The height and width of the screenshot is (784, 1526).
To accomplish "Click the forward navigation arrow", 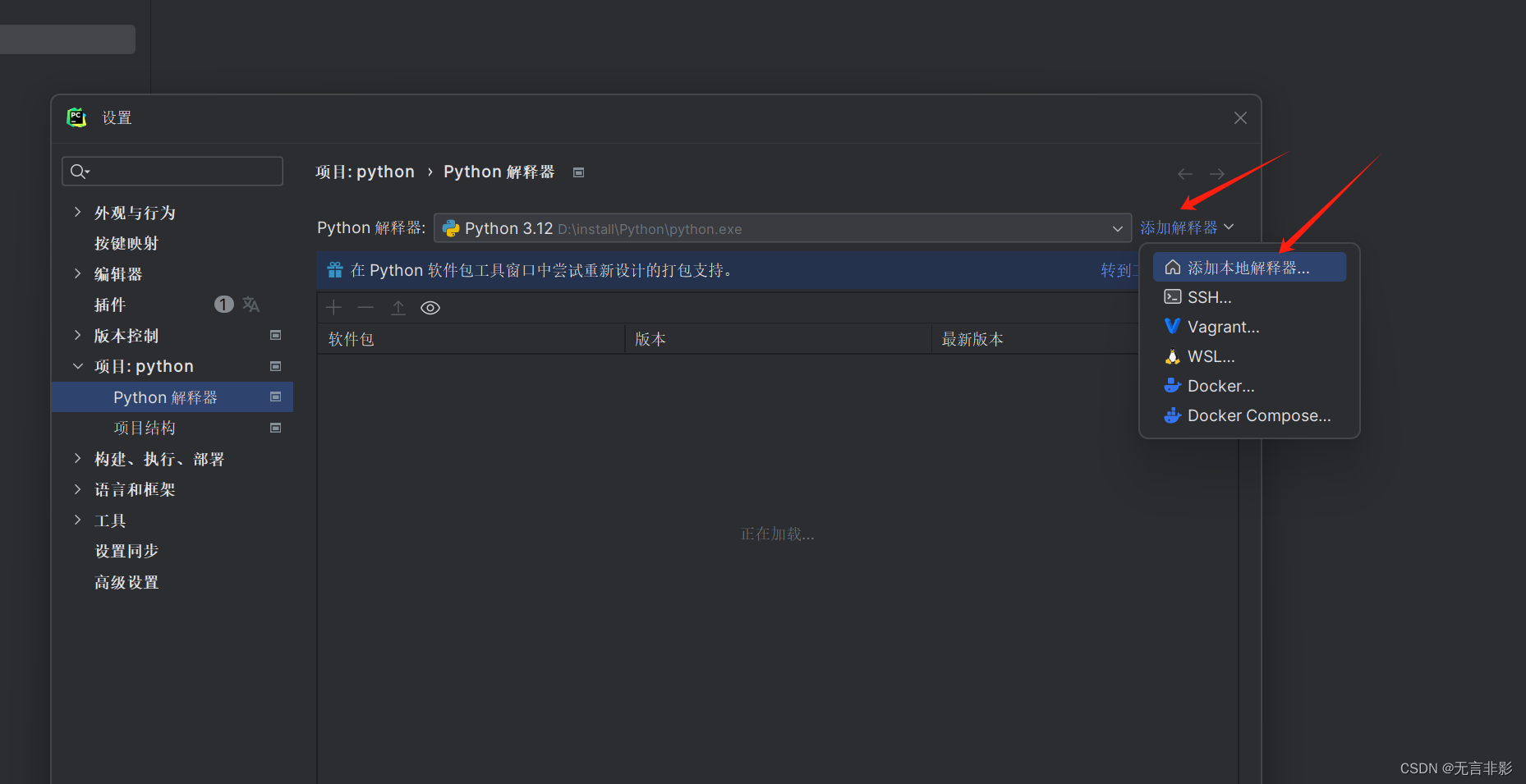I will tap(1217, 174).
